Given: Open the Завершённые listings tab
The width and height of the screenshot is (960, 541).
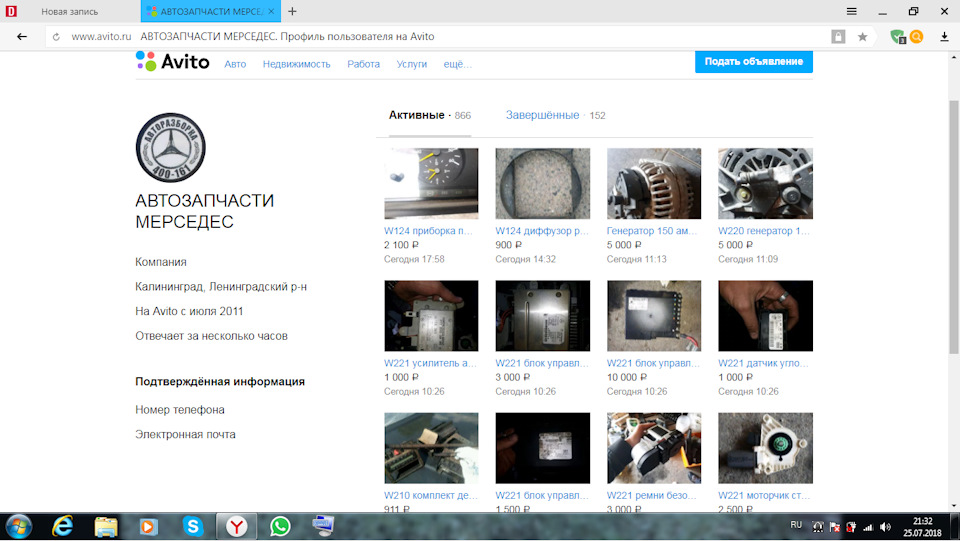Looking at the screenshot, I should pyautogui.click(x=555, y=115).
